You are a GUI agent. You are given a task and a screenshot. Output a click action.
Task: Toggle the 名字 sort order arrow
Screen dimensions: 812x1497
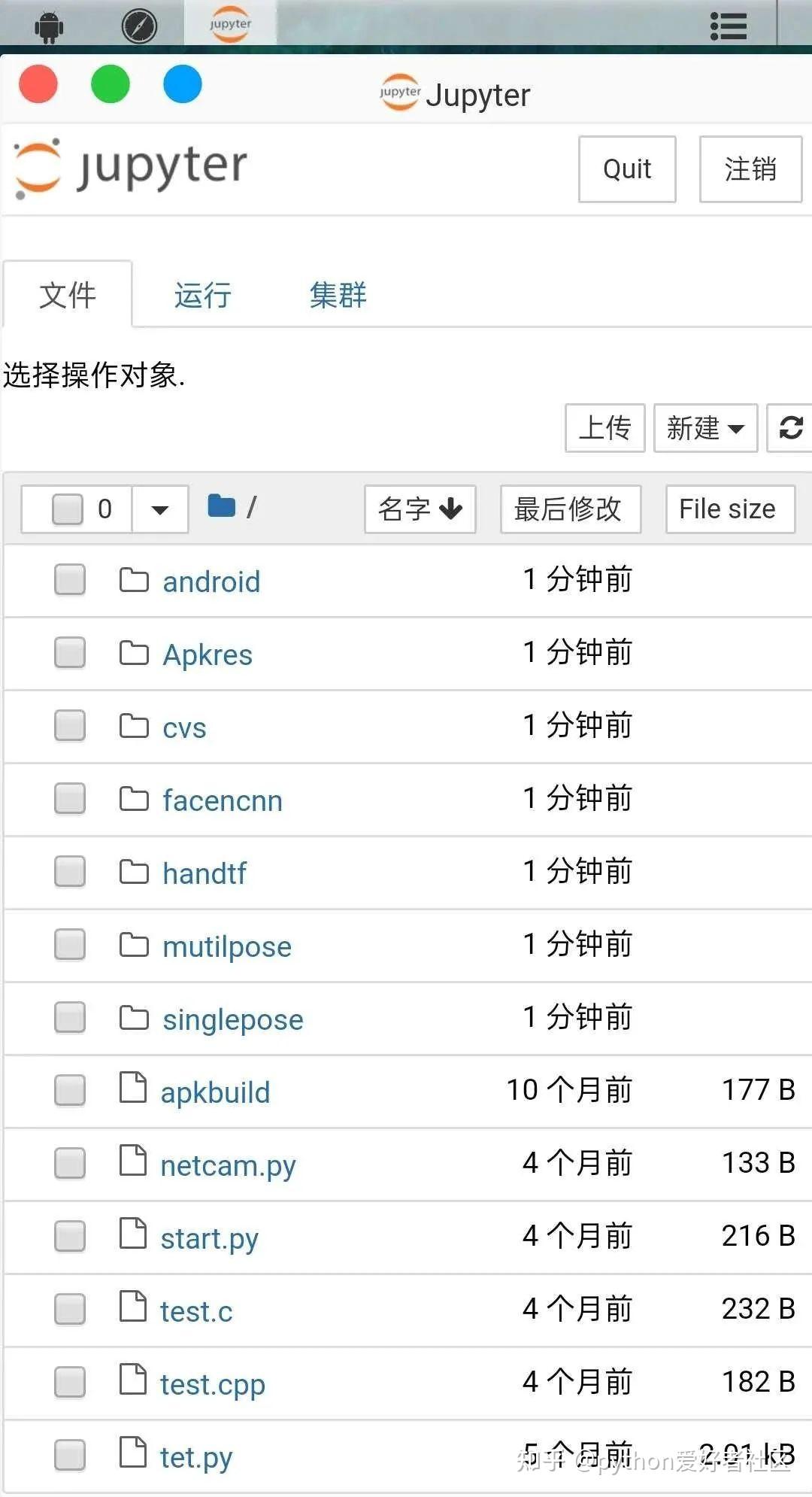click(450, 509)
